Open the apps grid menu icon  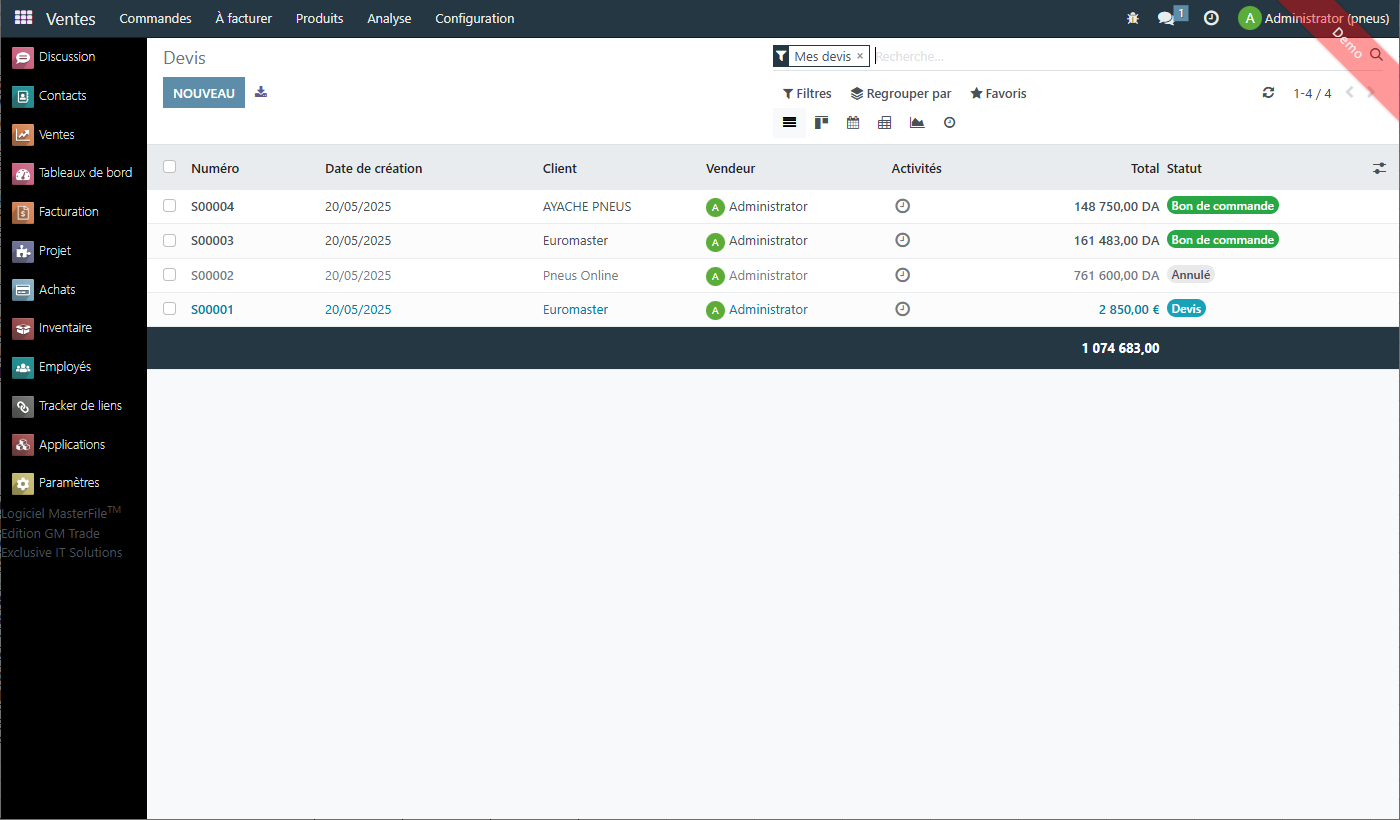(x=23, y=18)
